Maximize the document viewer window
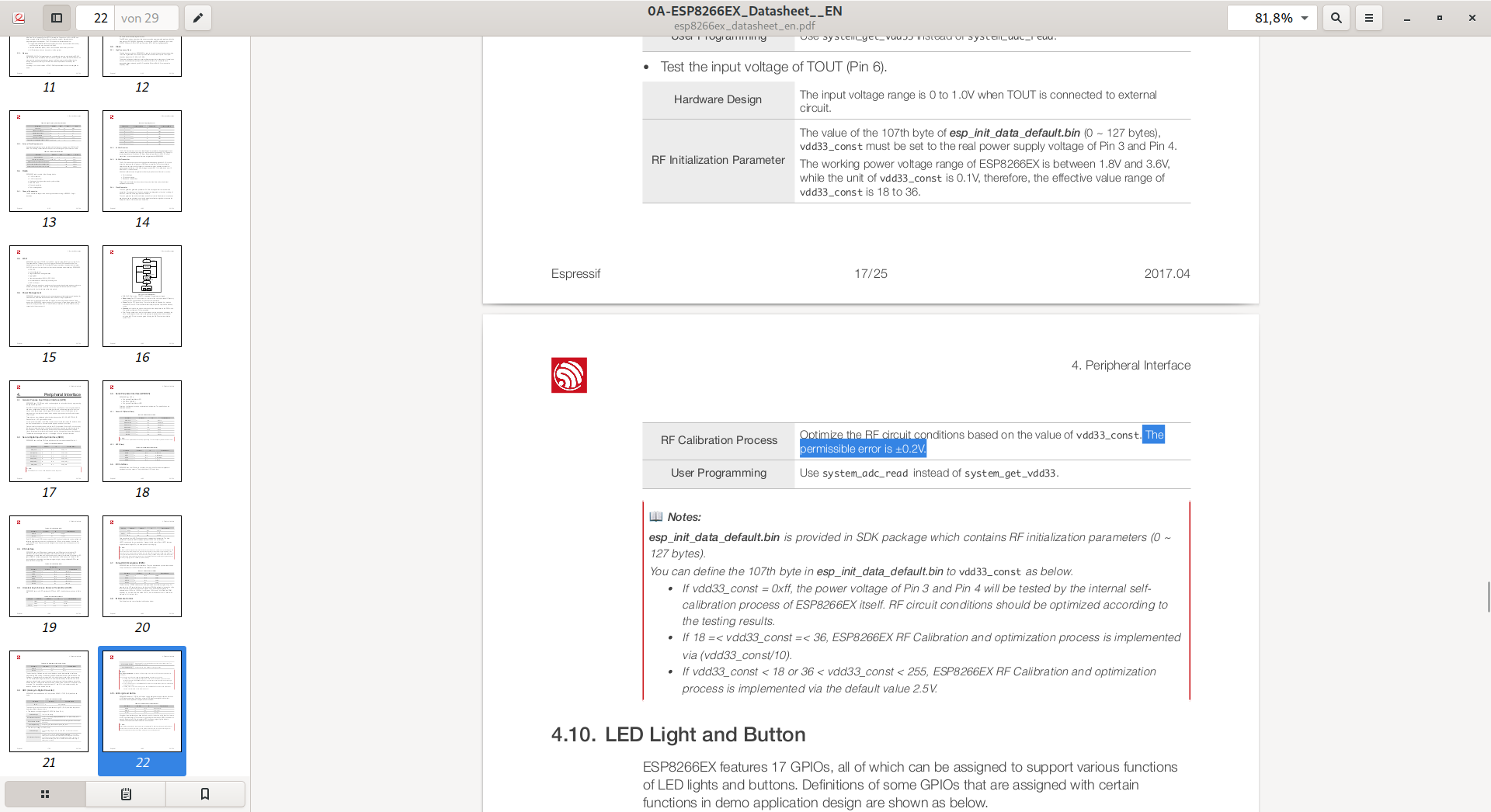This screenshot has width=1491, height=812. 1439,18
